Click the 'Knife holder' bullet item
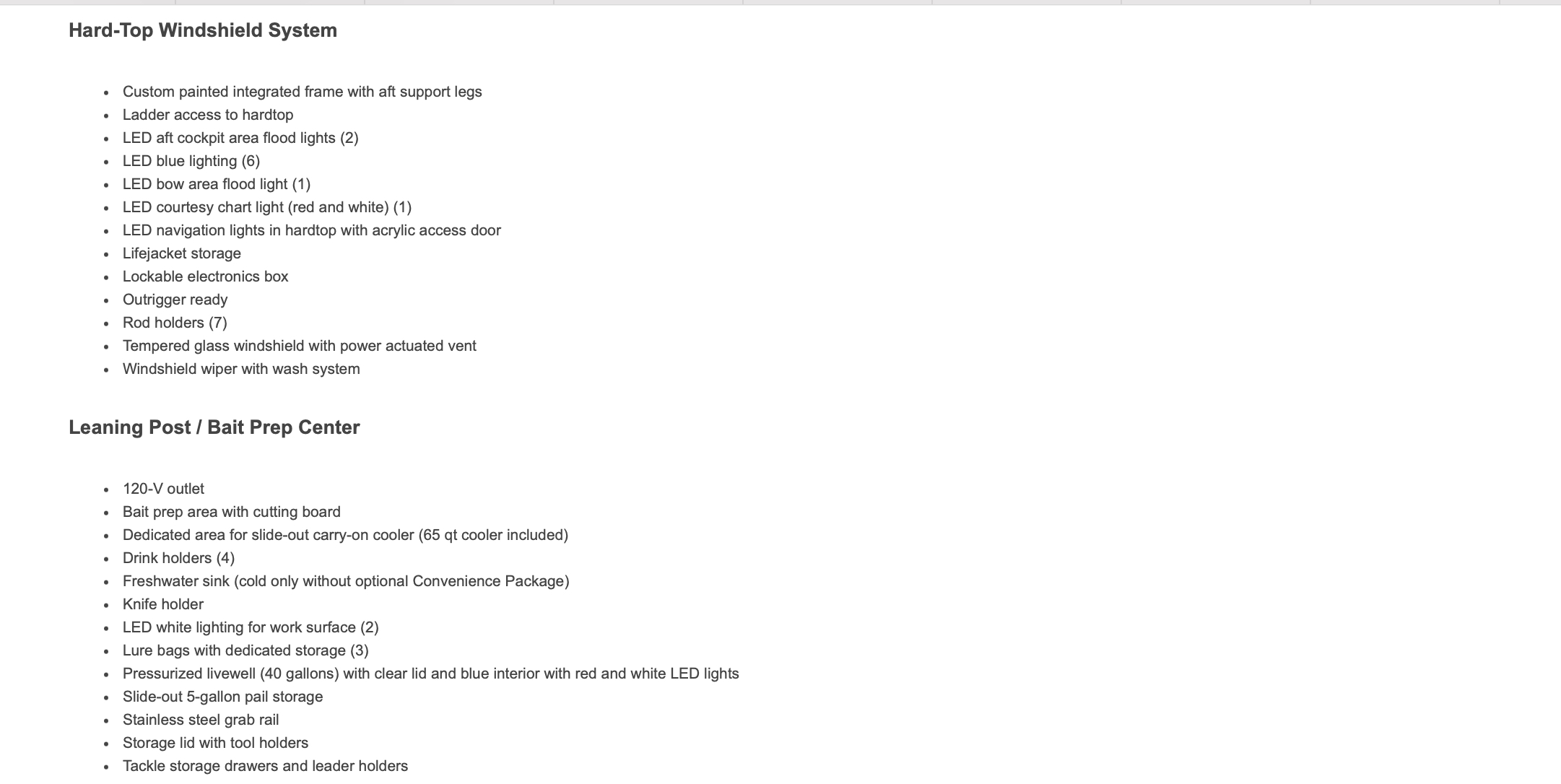 coord(163,604)
